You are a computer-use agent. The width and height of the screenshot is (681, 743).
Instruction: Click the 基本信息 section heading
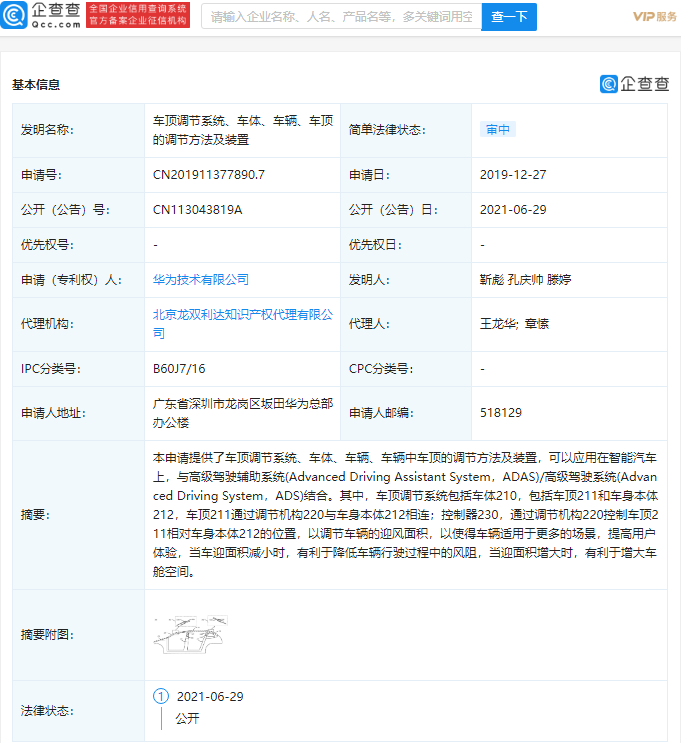pos(36,85)
